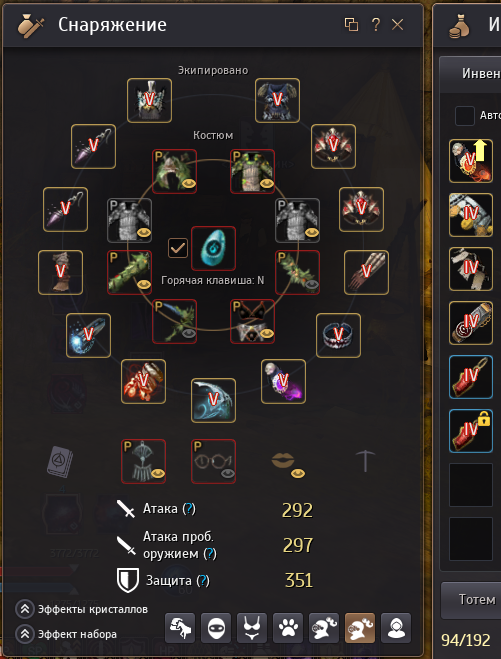Screen dimensions: 501x659
Task: Expand Эффект набора section
Action: pyautogui.click(x=66, y=634)
